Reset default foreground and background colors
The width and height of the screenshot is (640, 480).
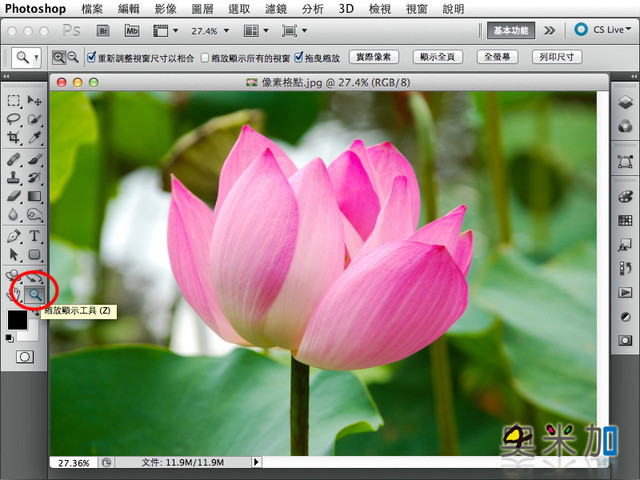(x=10, y=338)
